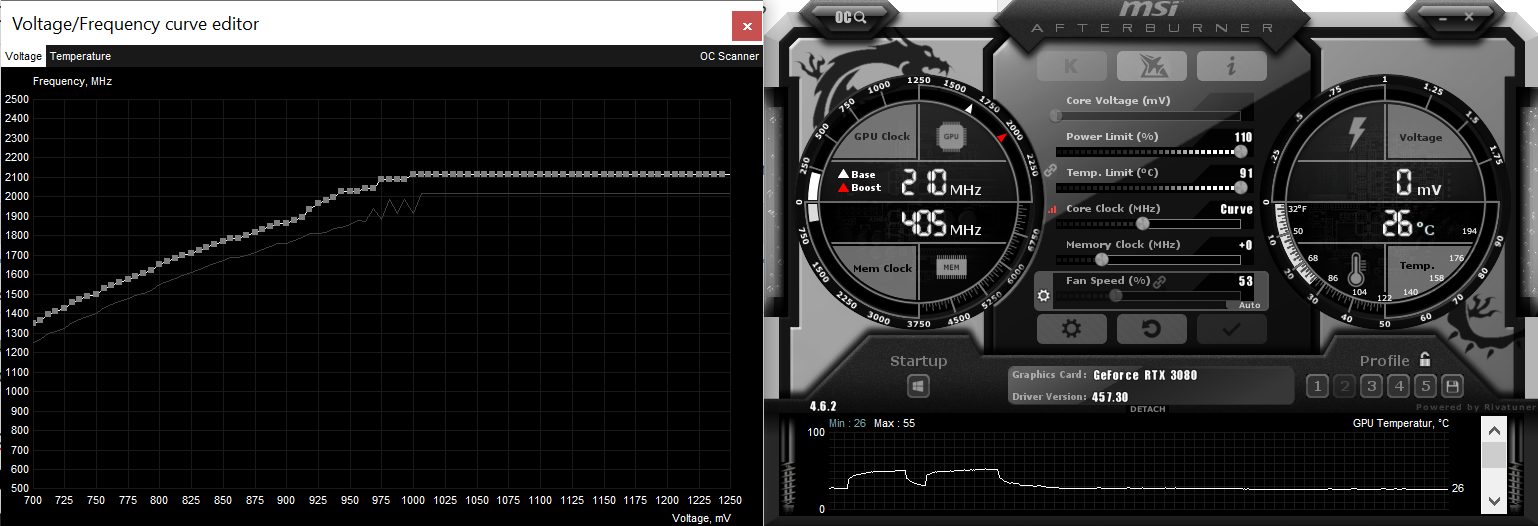Close the Voltage/Frequency curve editor window
Screen dimensions: 1538x526
(746, 25)
